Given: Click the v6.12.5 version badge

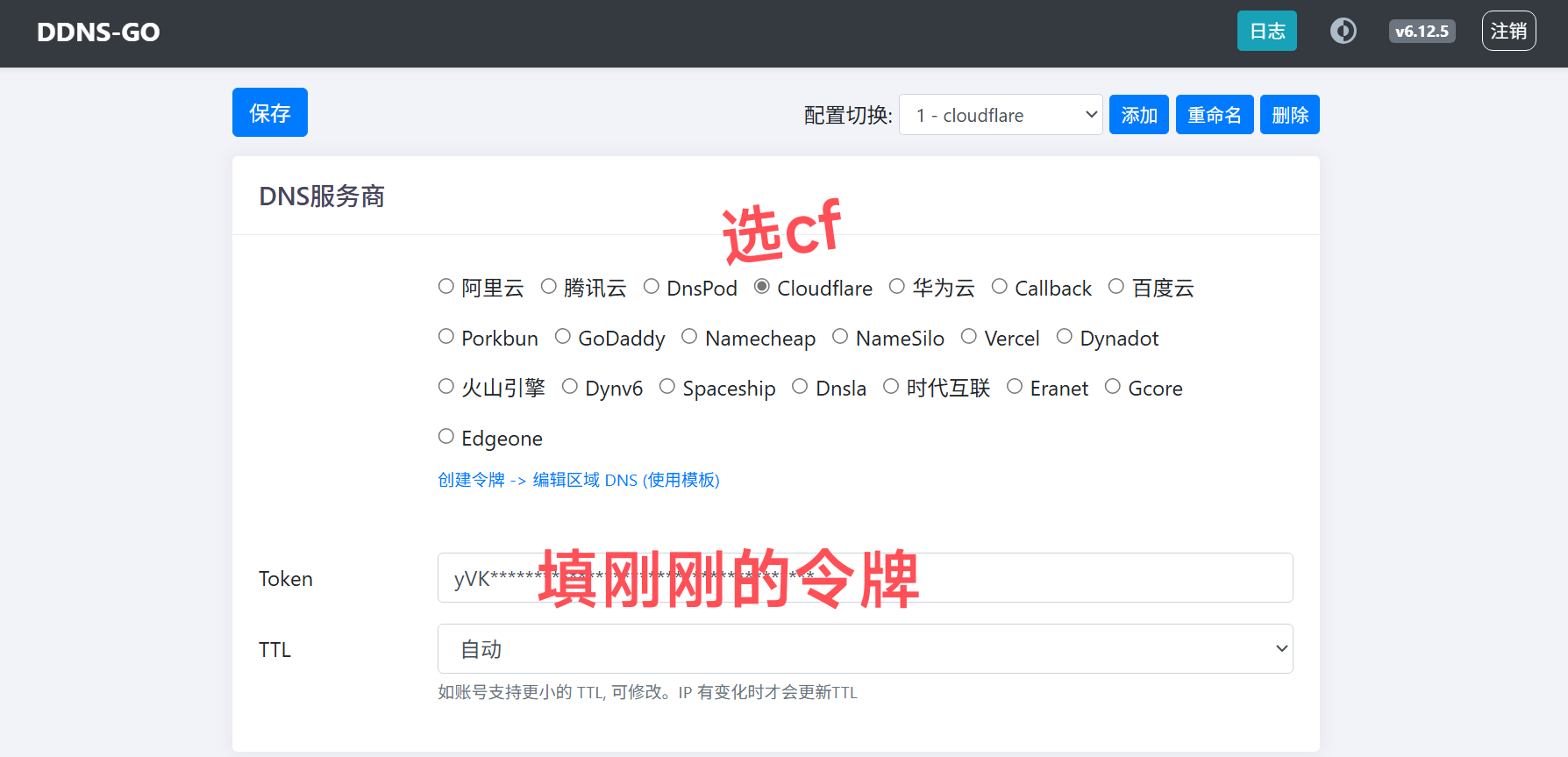Looking at the screenshot, I should [x=1422, y=32].
